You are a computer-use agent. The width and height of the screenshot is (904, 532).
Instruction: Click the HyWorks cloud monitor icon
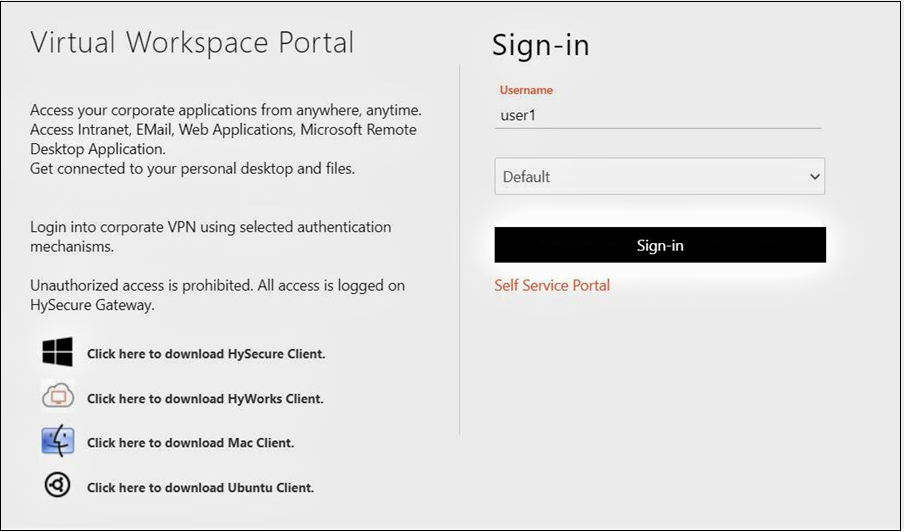click(x=58, y=396)
